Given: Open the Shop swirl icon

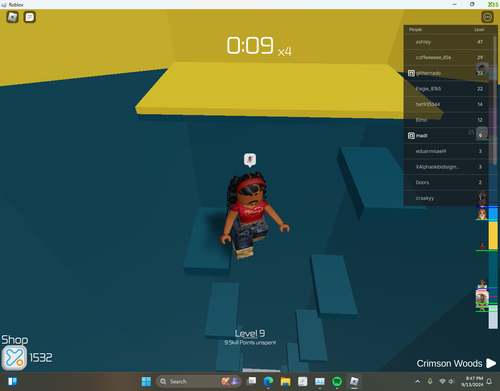Looking at the screenshot, I should pyautogui.click(x=14, y=358).
